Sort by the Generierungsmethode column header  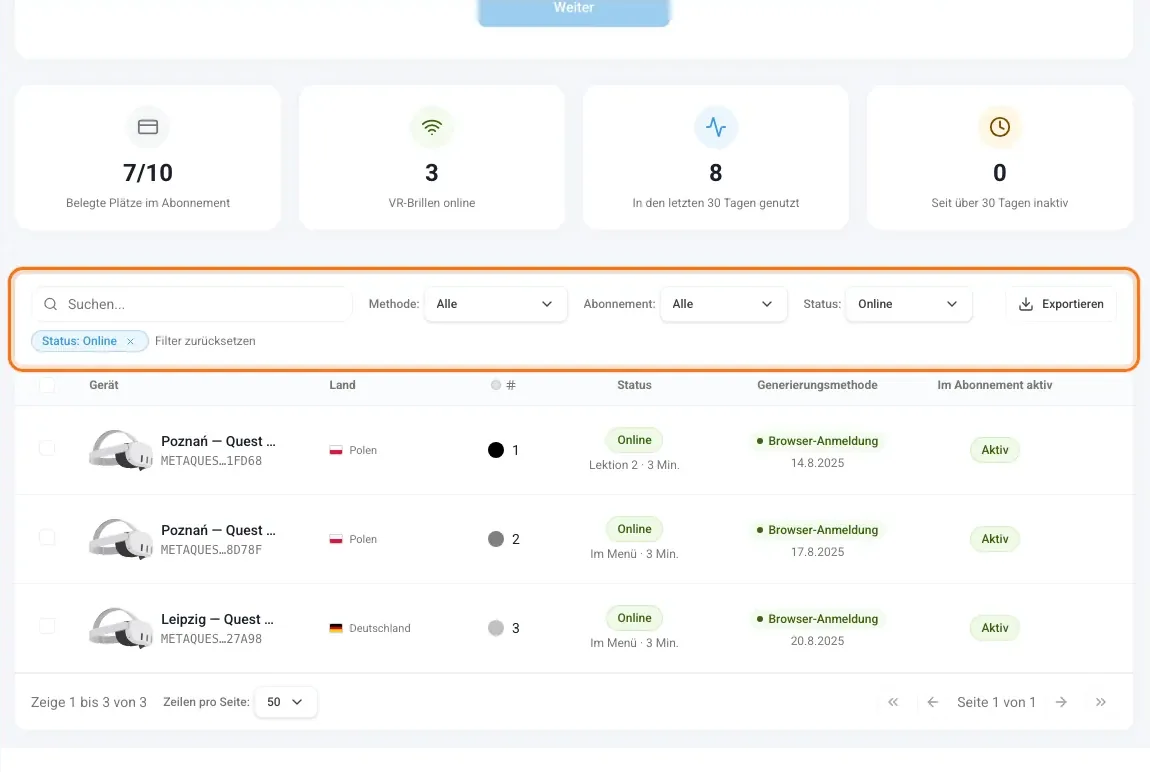click(817, 385)
